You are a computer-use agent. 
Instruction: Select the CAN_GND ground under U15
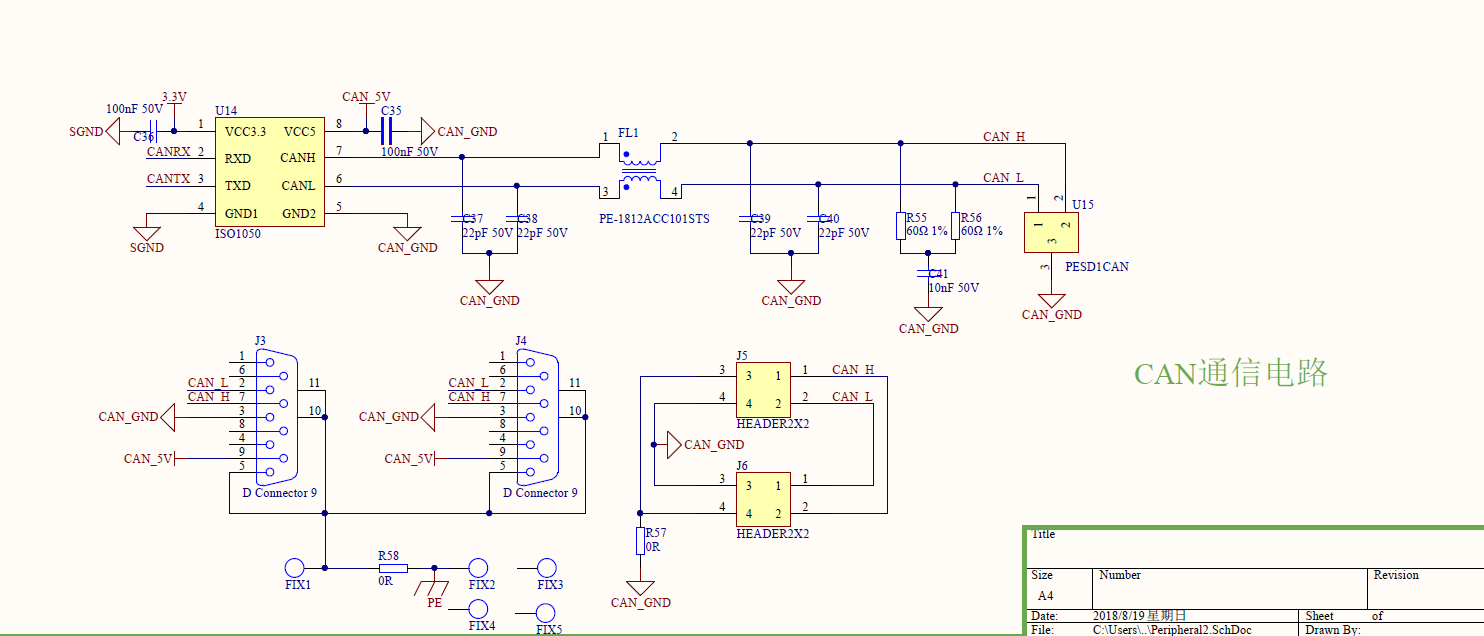pos(1051,307)
